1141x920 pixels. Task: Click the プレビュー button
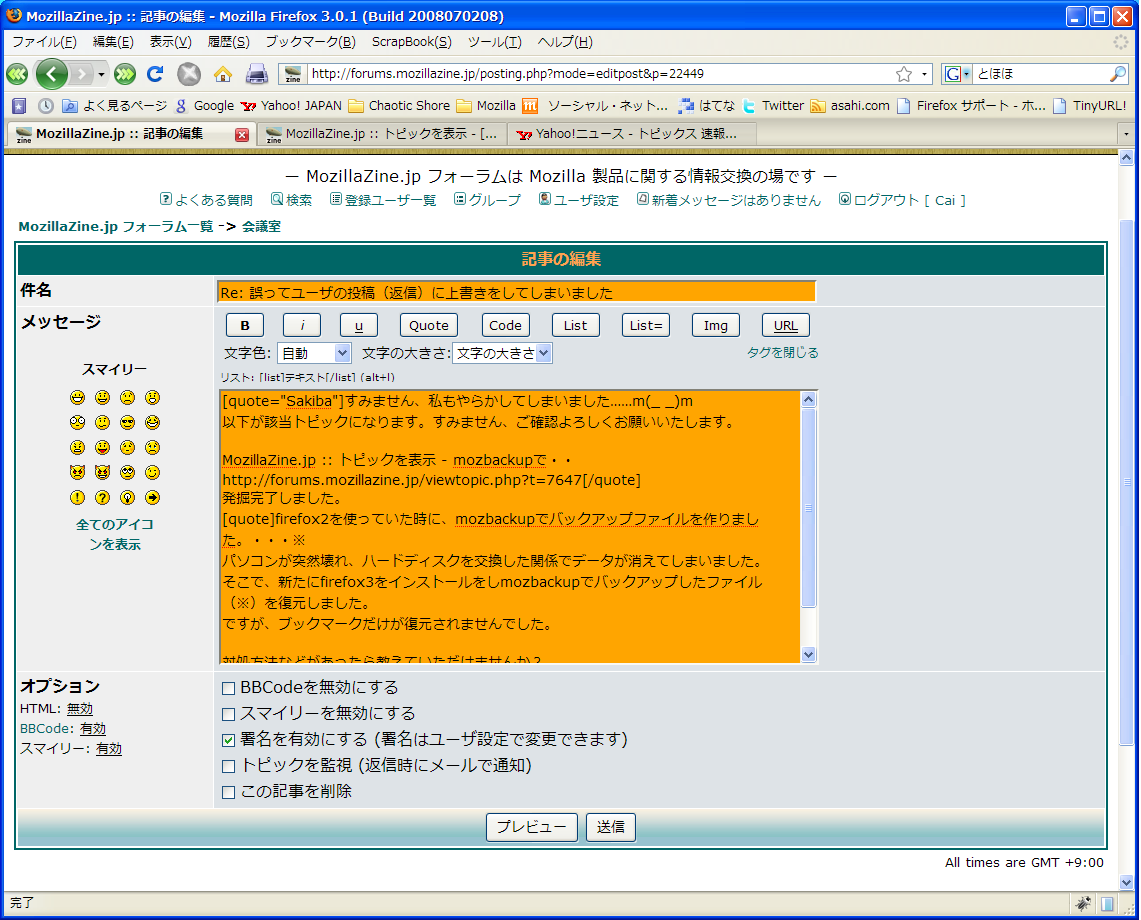[531, 828]
